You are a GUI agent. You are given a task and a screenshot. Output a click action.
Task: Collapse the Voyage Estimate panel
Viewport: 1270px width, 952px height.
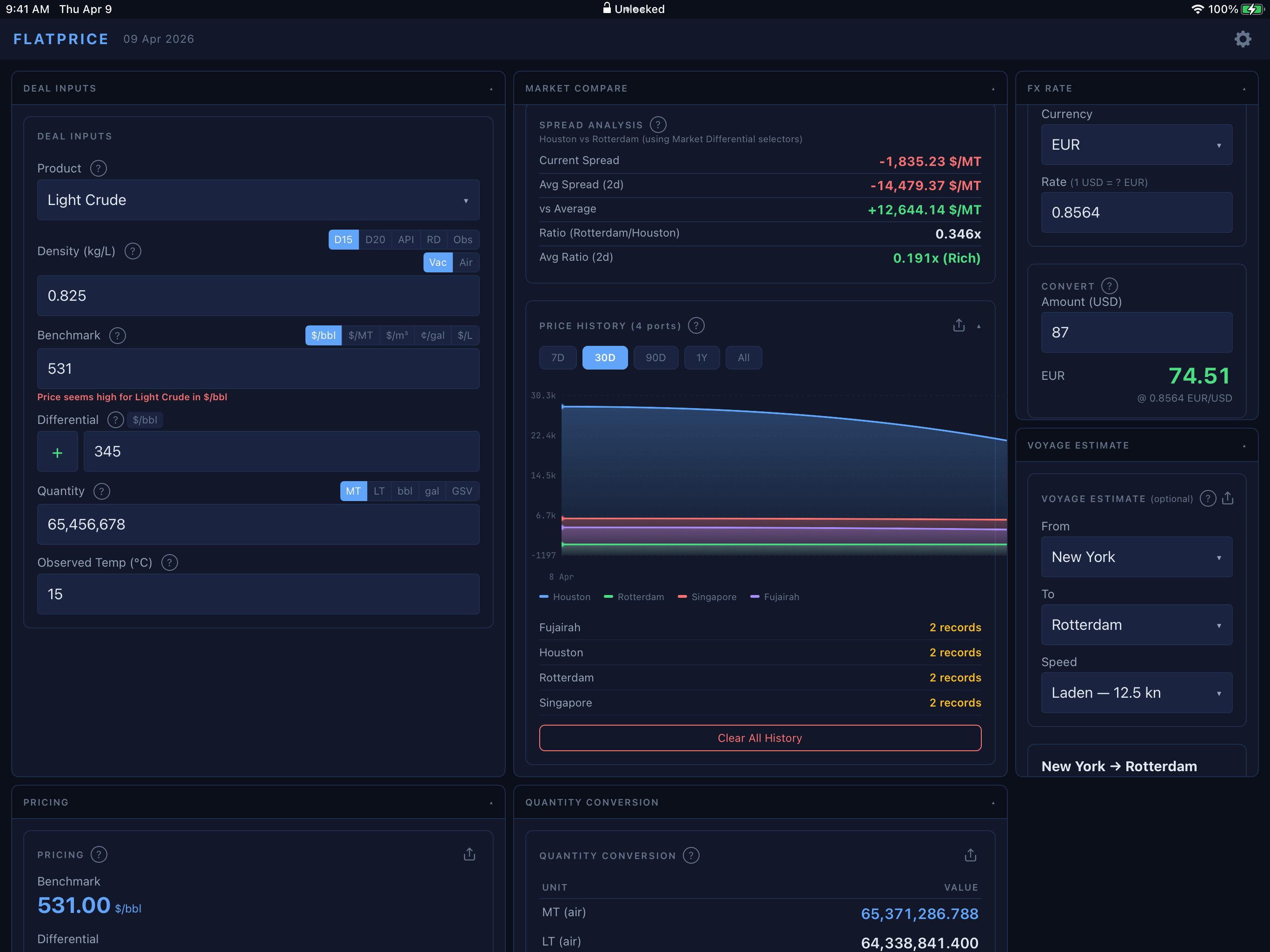coord(1244,446)
